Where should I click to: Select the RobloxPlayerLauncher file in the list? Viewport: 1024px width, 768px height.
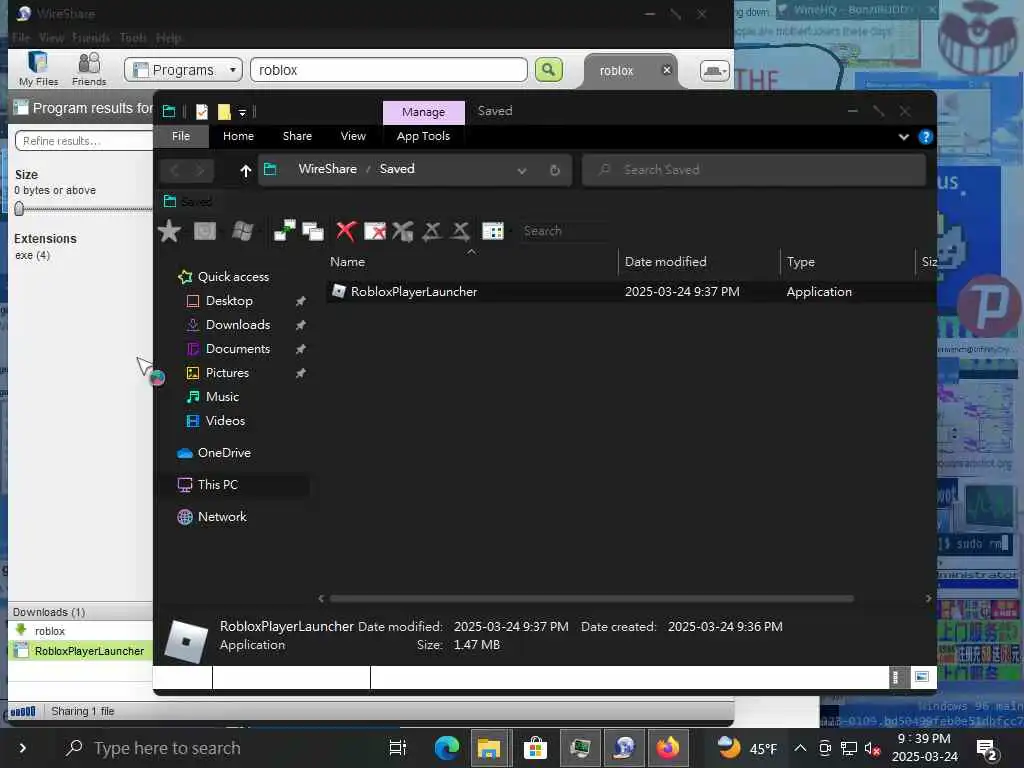coord(630,292)
